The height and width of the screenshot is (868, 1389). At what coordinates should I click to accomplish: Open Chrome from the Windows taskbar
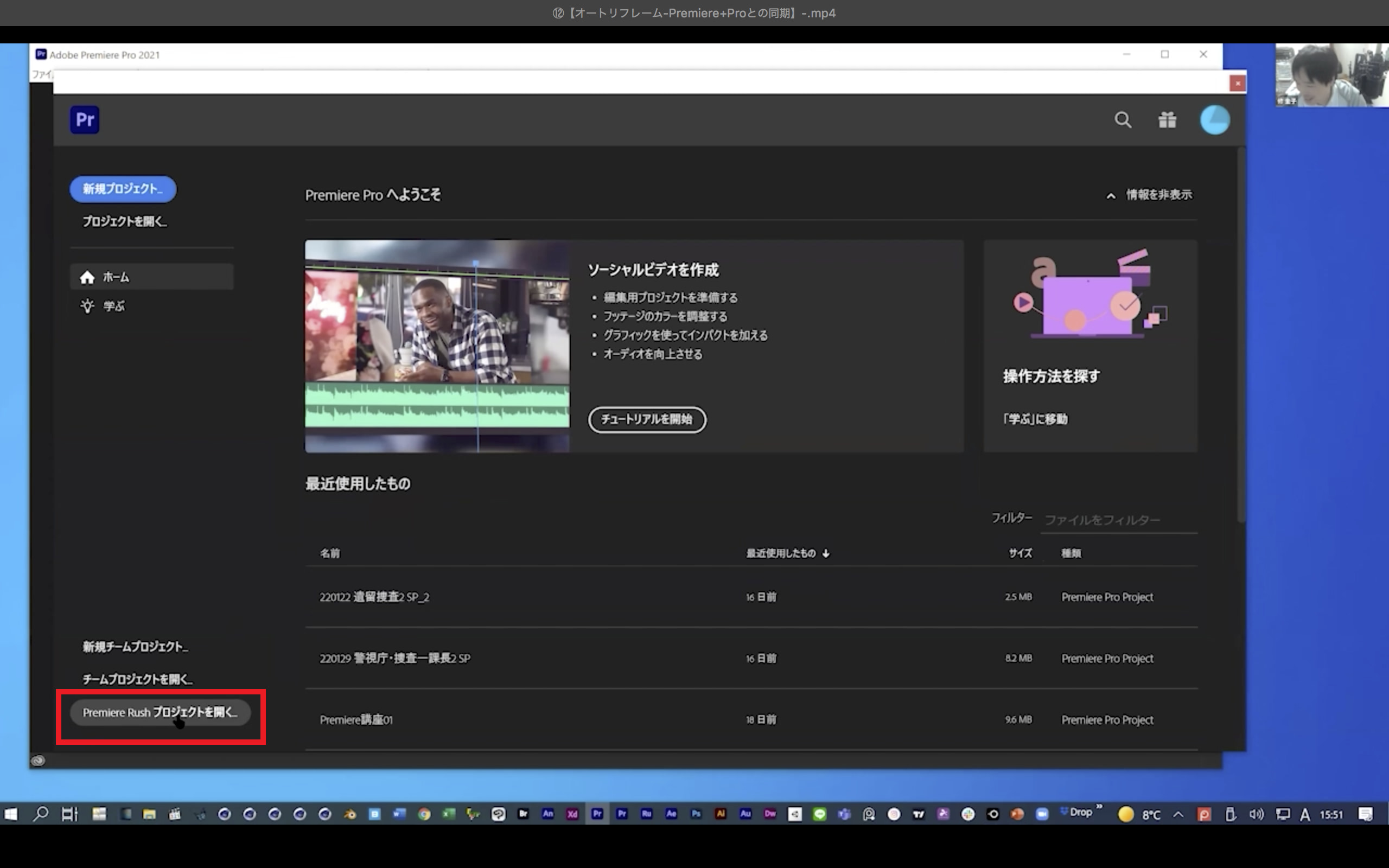[x=424, y=814]
